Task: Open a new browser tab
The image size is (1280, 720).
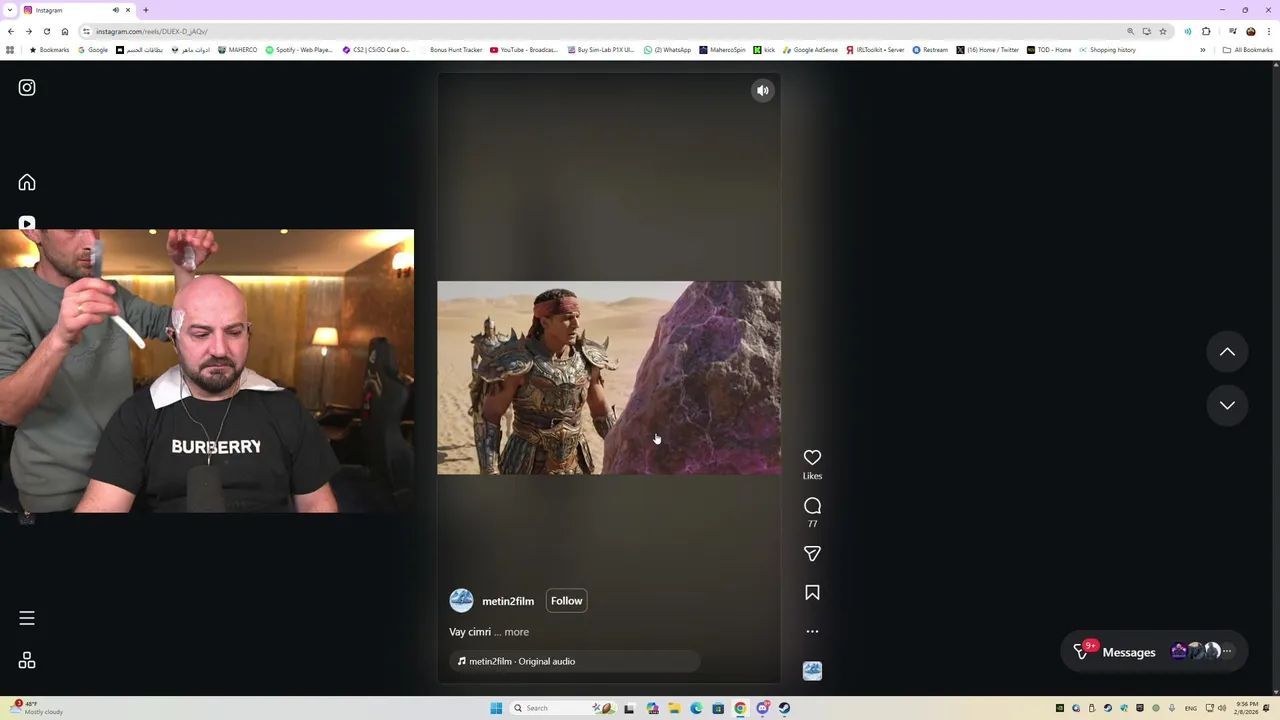Action: (145, 10)
